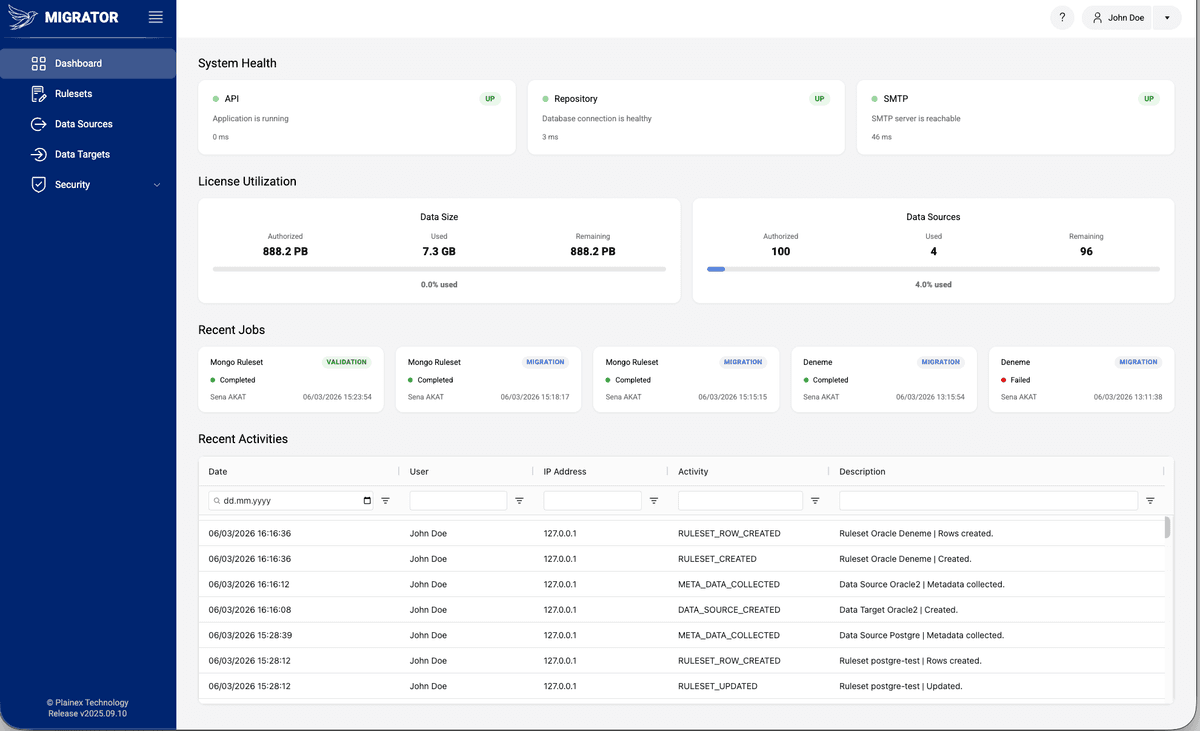Open the Mongo Ruleset VALIDATION job card
Image resolution: width=1200 pixels, height=731 pixels.
[x=291, y=380]
